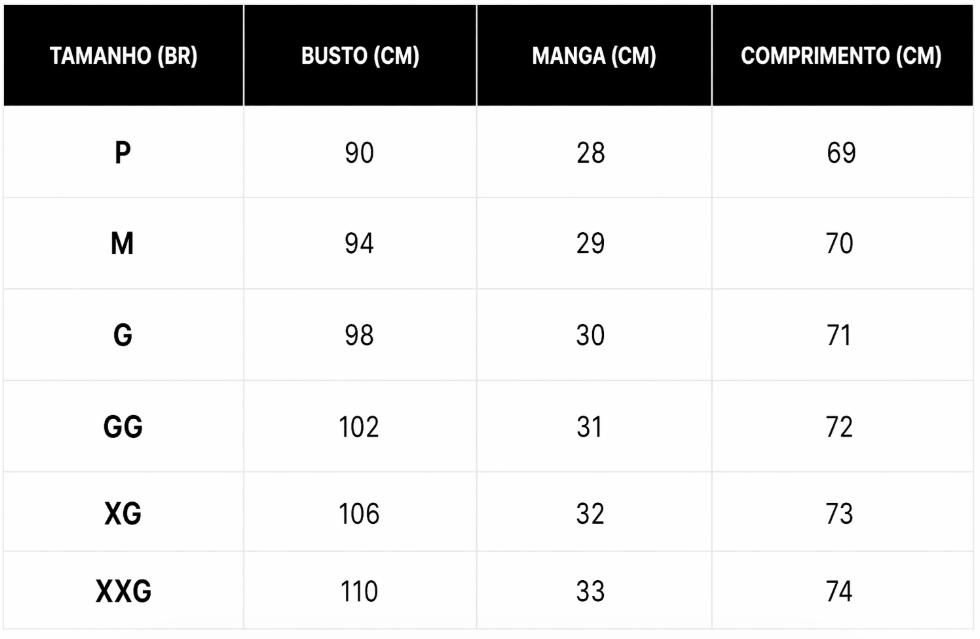Click the MANGA (CM) column header

click(x=593, y=57)
